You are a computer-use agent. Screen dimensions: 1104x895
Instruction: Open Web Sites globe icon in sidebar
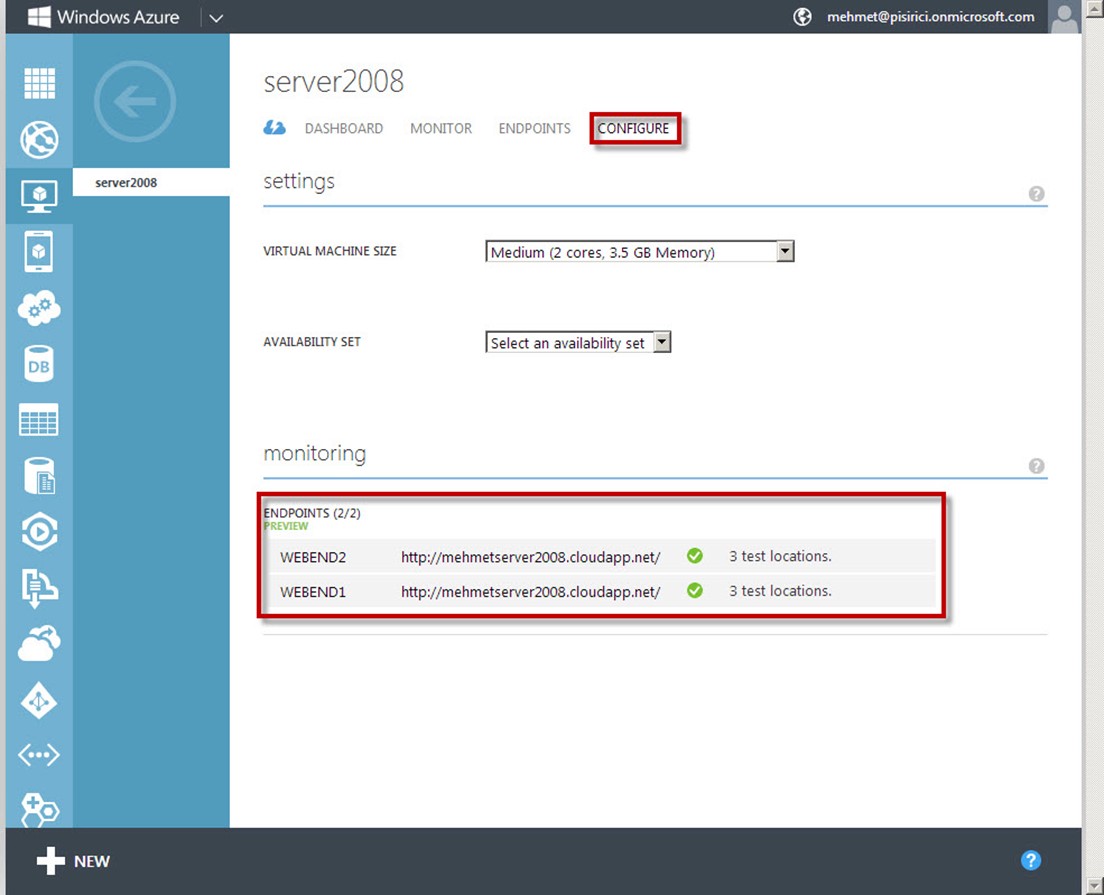[39, 139]
